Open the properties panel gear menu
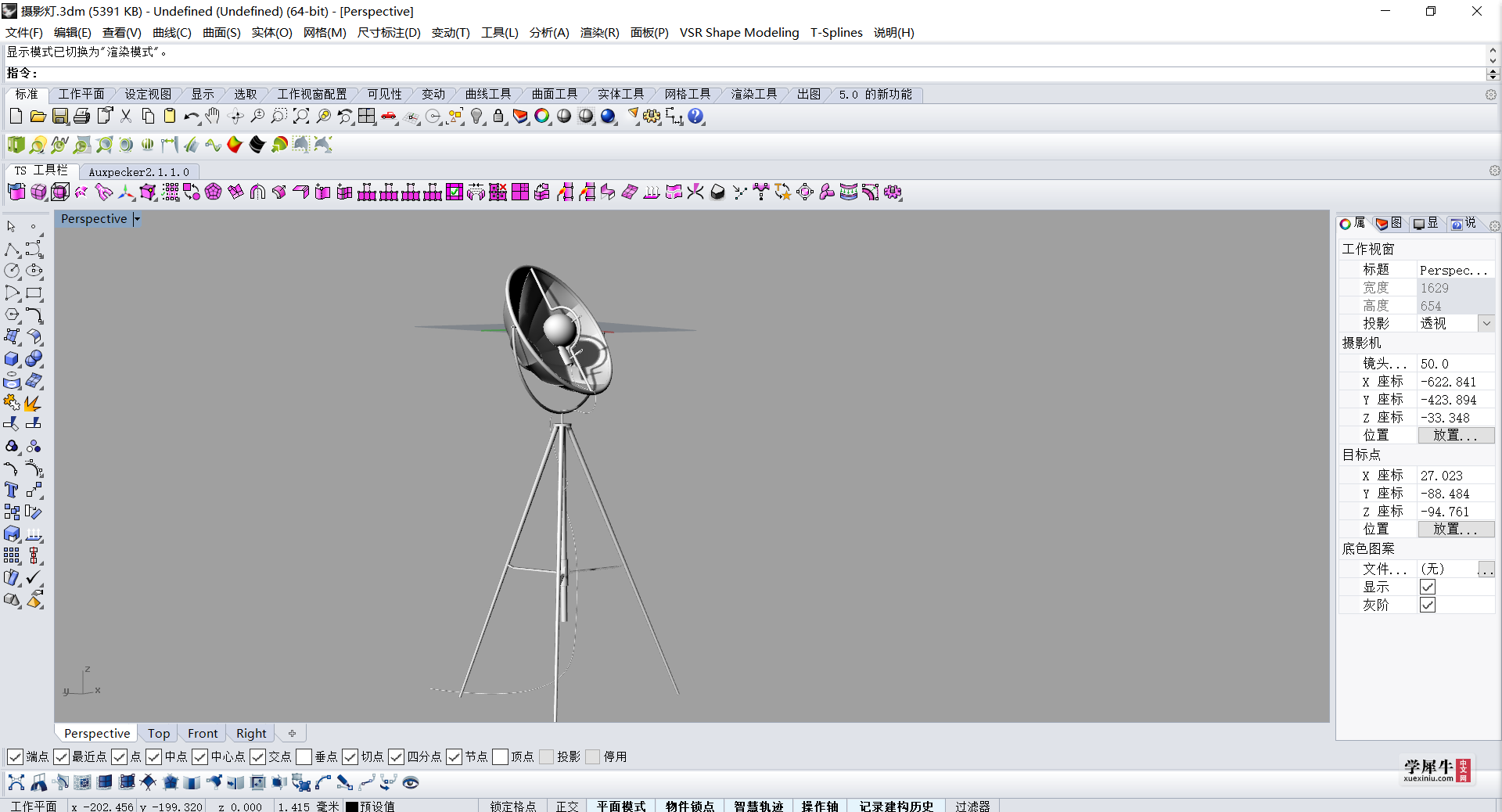This screenshot has height=812, width=1502. [1494, 225]
